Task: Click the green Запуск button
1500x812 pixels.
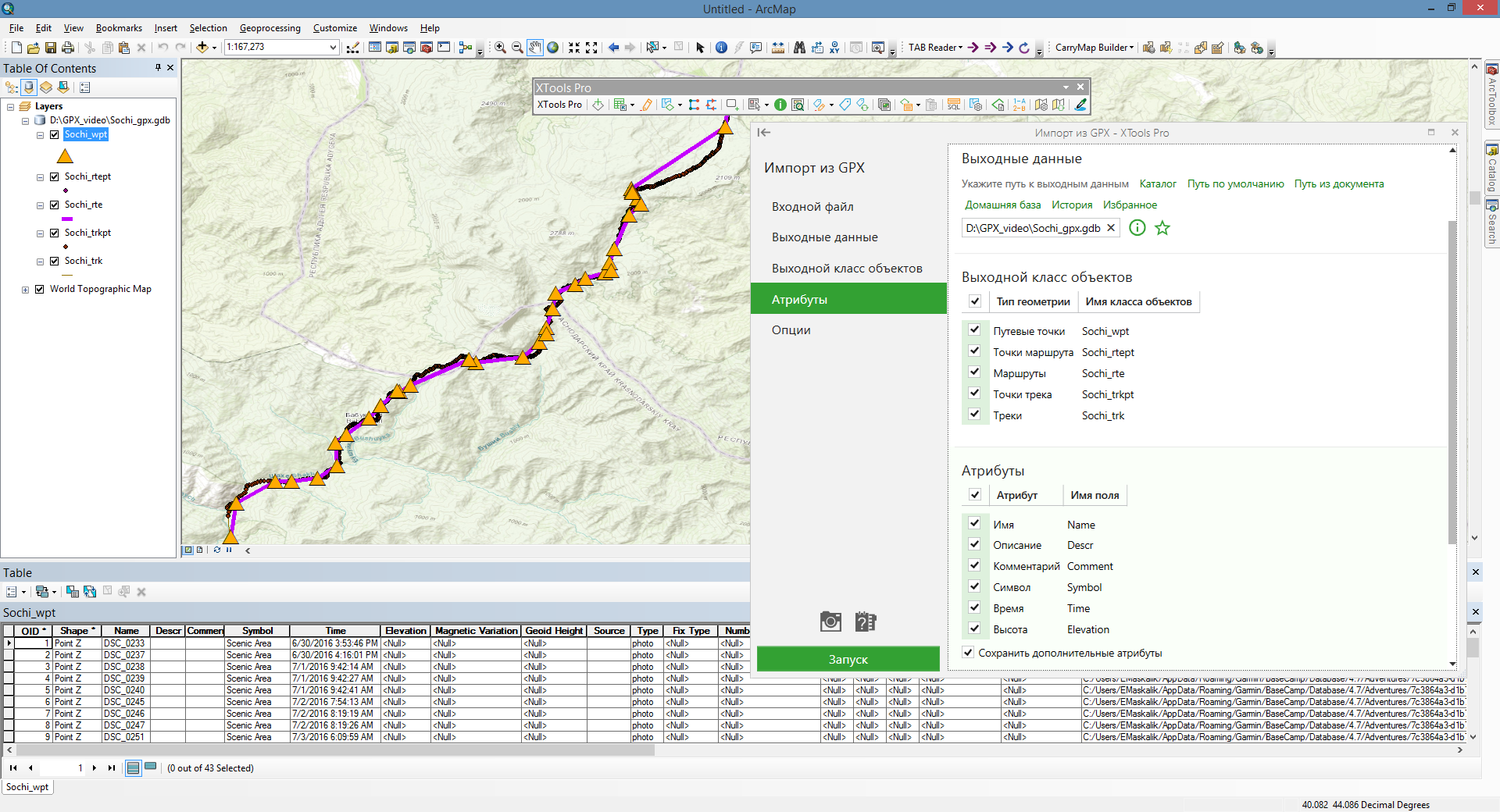Action: click(848, 659)
